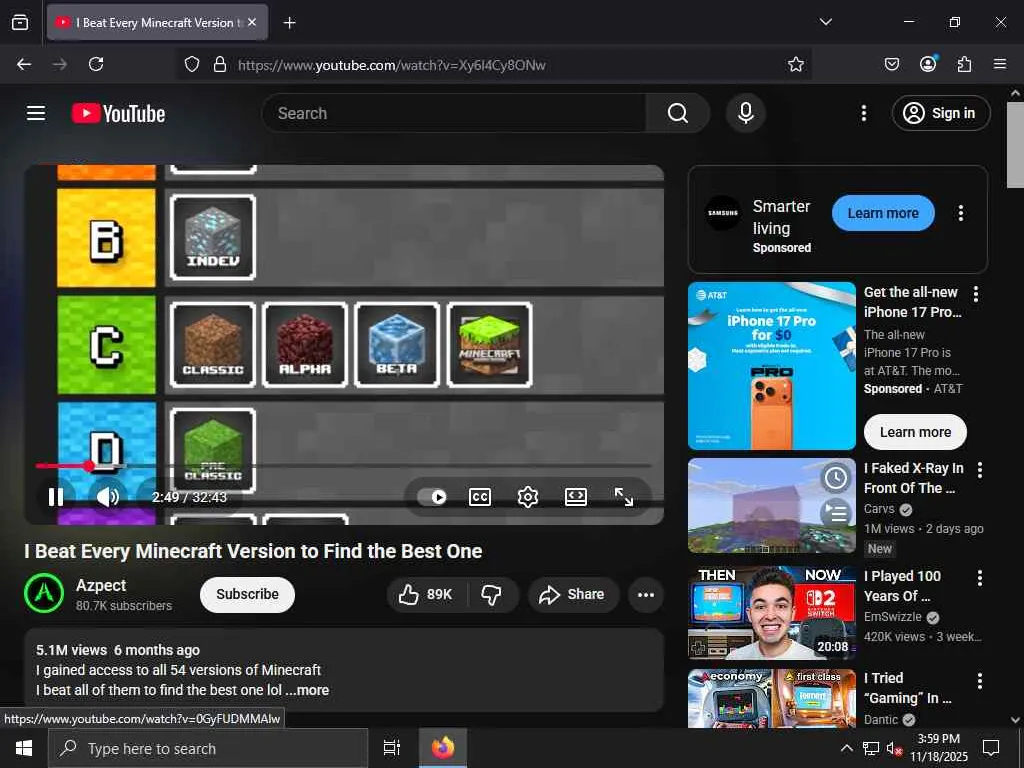Click Learn more on Samsung ad
1024x768 pixels.
click(x=883, y=213)
